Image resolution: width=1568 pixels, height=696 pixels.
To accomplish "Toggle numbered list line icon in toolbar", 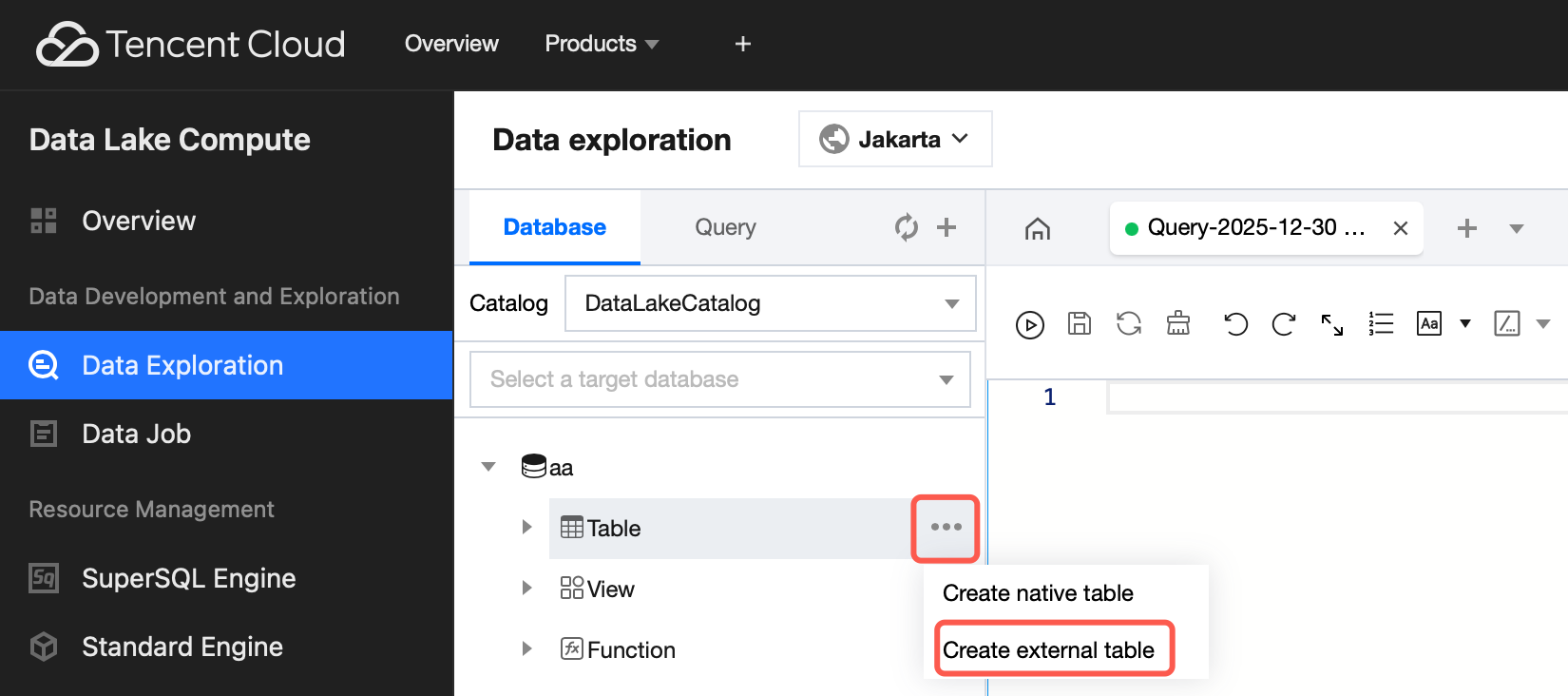I will (x=1380, y=324).
